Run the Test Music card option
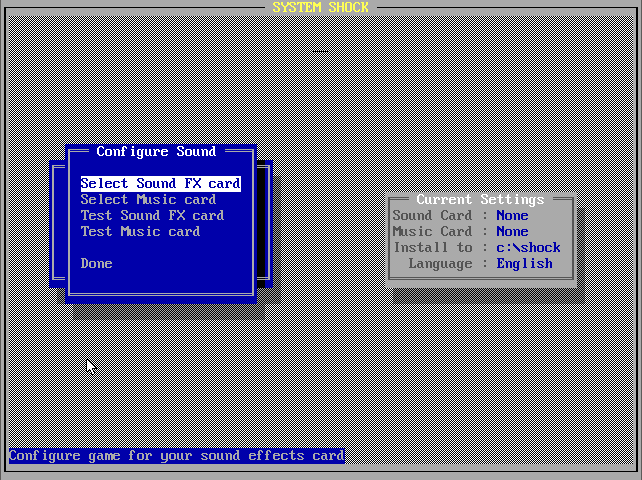Screen dimensions: 642x480 click(x=140, y=232)
